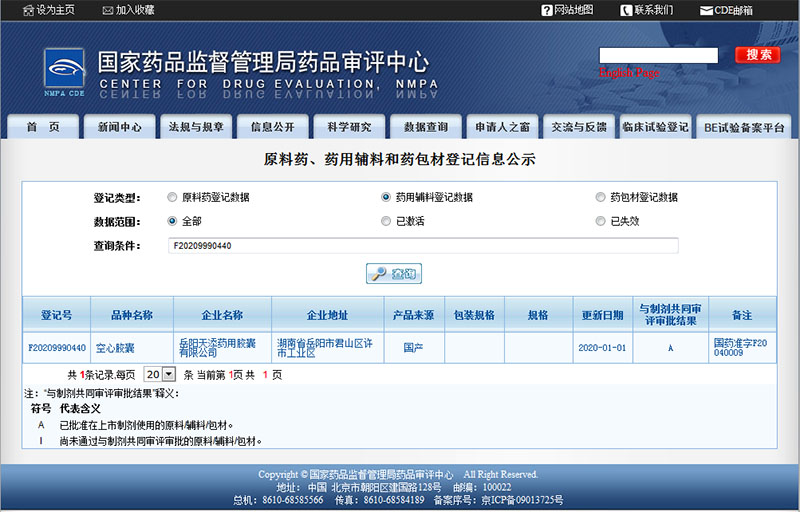Image resolution: width=800 pixels, height=512 pixels.
Task: Click the review result value A in the table row
Action: (670, 348)
